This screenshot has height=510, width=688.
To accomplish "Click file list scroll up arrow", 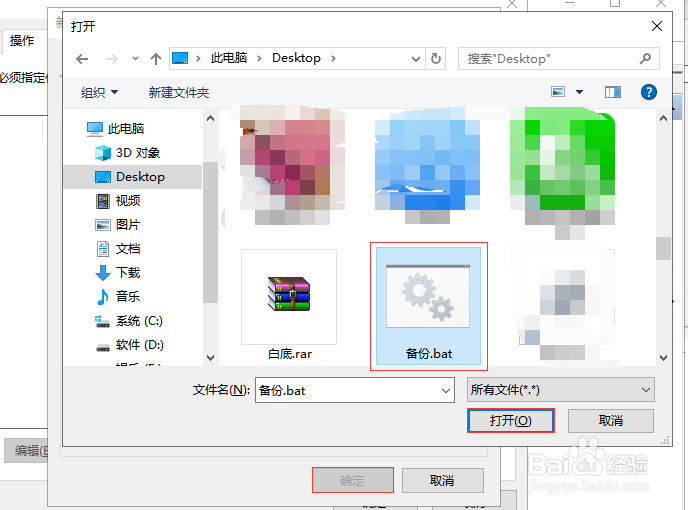I will point(663,118).
